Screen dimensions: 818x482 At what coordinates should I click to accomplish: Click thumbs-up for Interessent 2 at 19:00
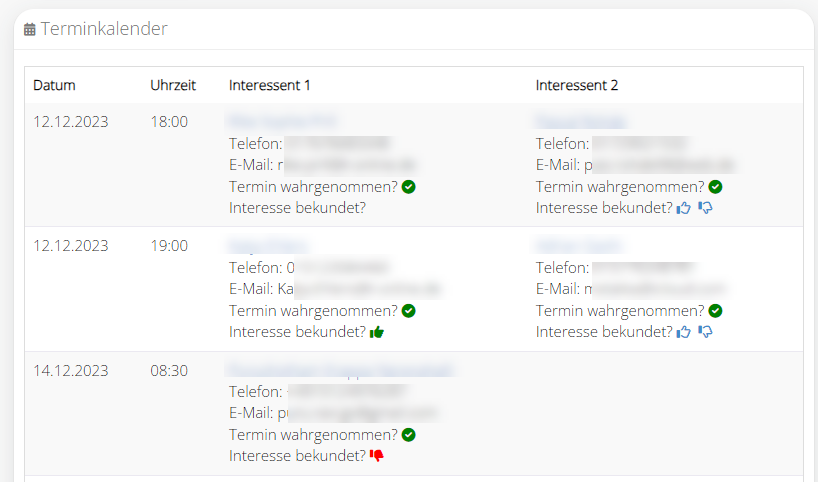(x=683, y=332)
